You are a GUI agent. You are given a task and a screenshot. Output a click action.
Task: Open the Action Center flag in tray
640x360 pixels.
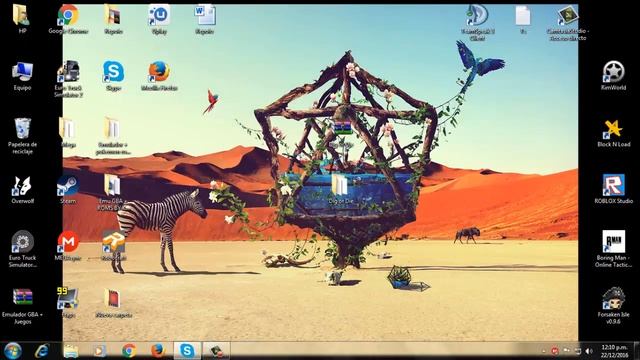(566, 351)
